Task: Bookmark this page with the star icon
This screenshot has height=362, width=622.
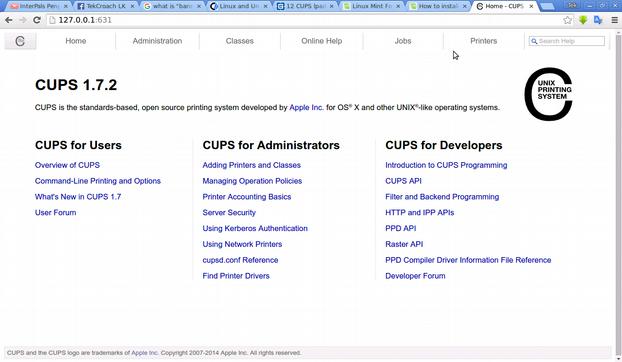Action: click(x=568, y=20)
